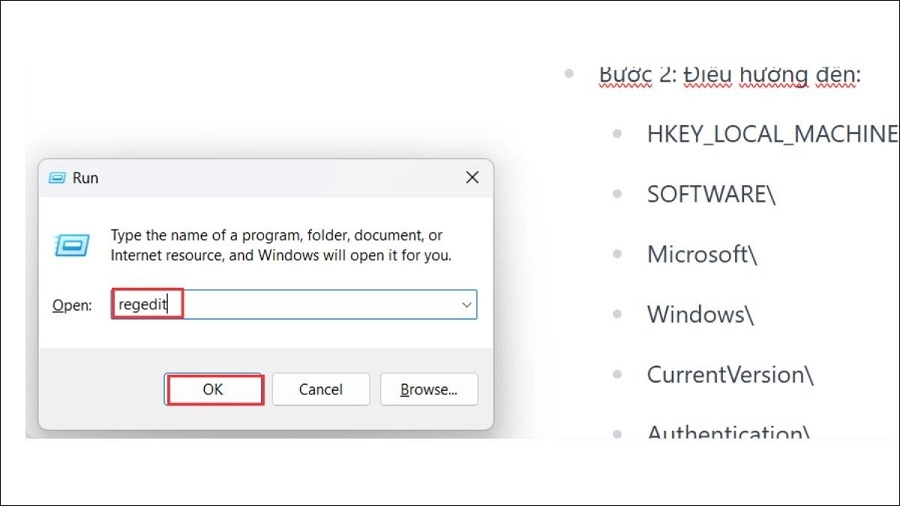Select the SOFTWARE\ list item
The height and width of the screenshot is (506, 900).
711,194
